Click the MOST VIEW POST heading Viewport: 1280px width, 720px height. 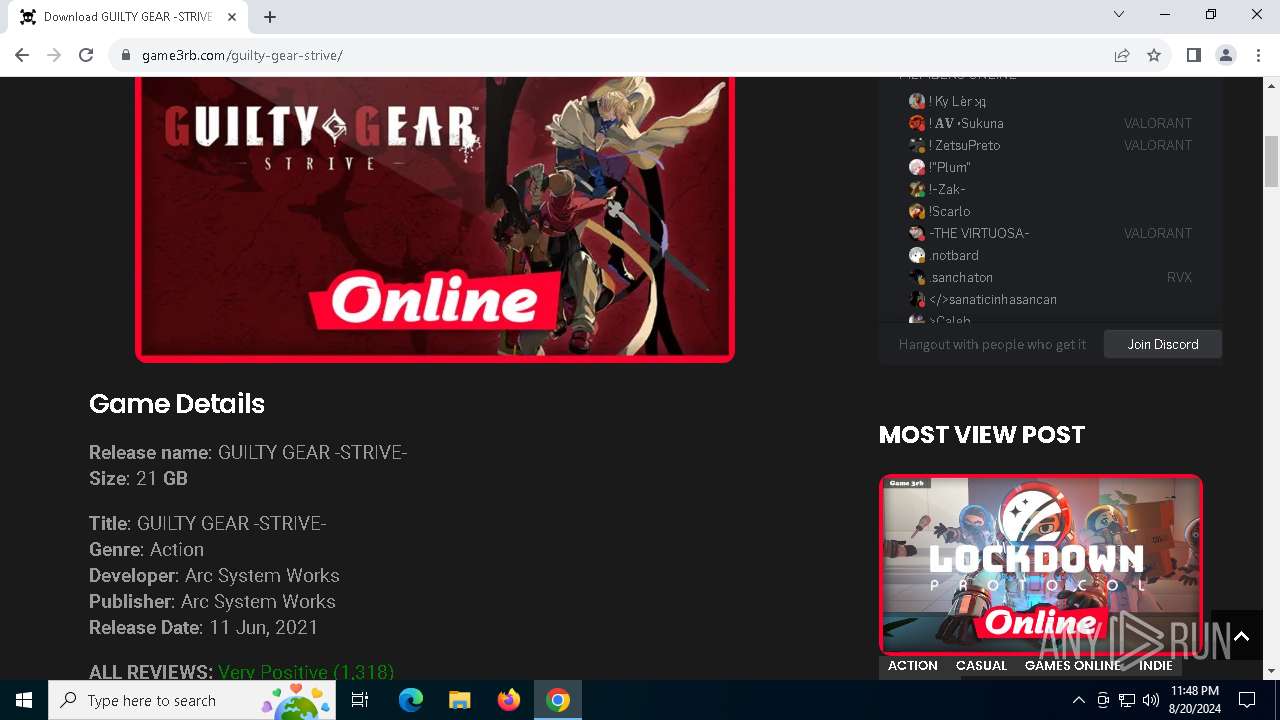(x=982, y=434)
